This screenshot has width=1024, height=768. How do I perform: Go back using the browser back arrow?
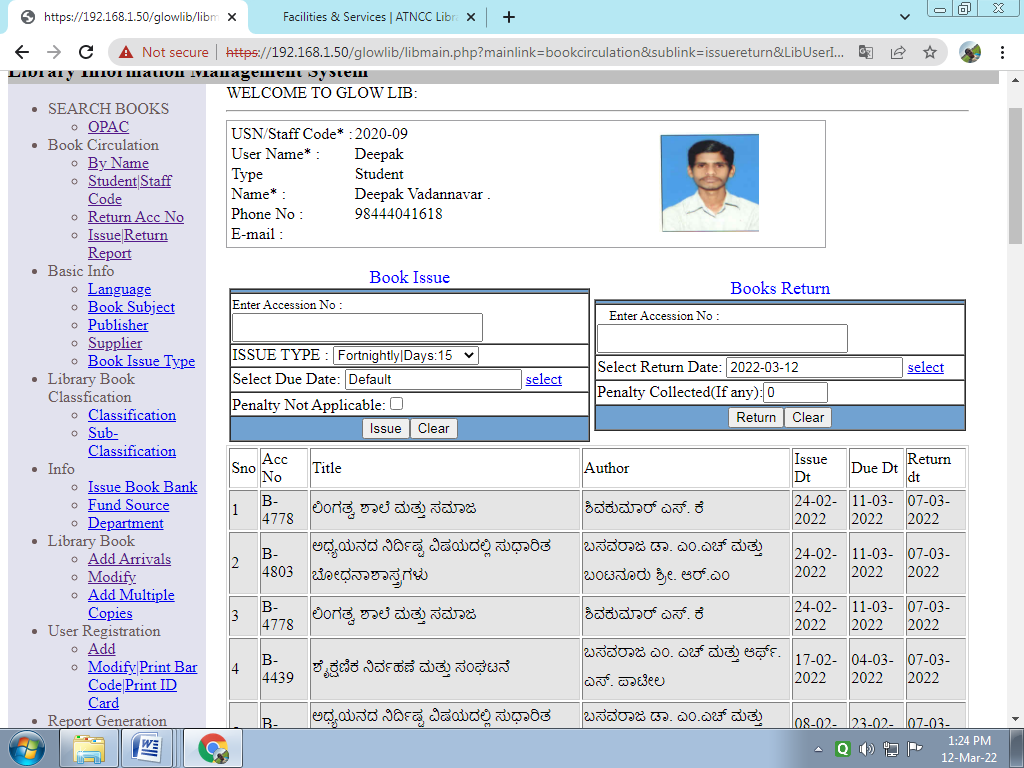(21, 52)
